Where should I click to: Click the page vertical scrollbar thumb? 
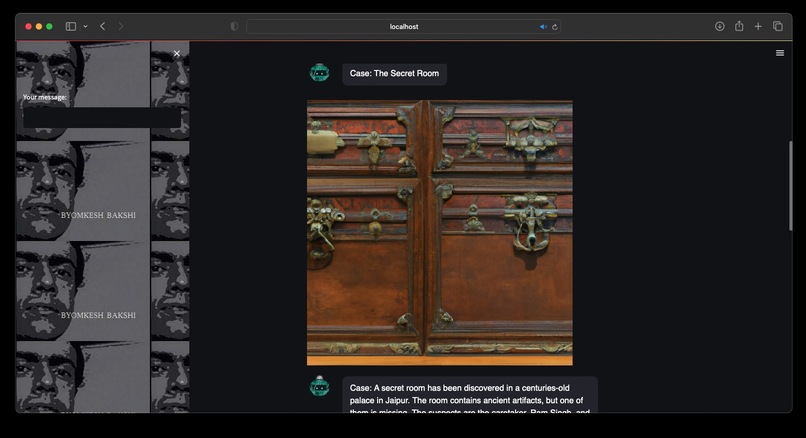pos(791,186)
